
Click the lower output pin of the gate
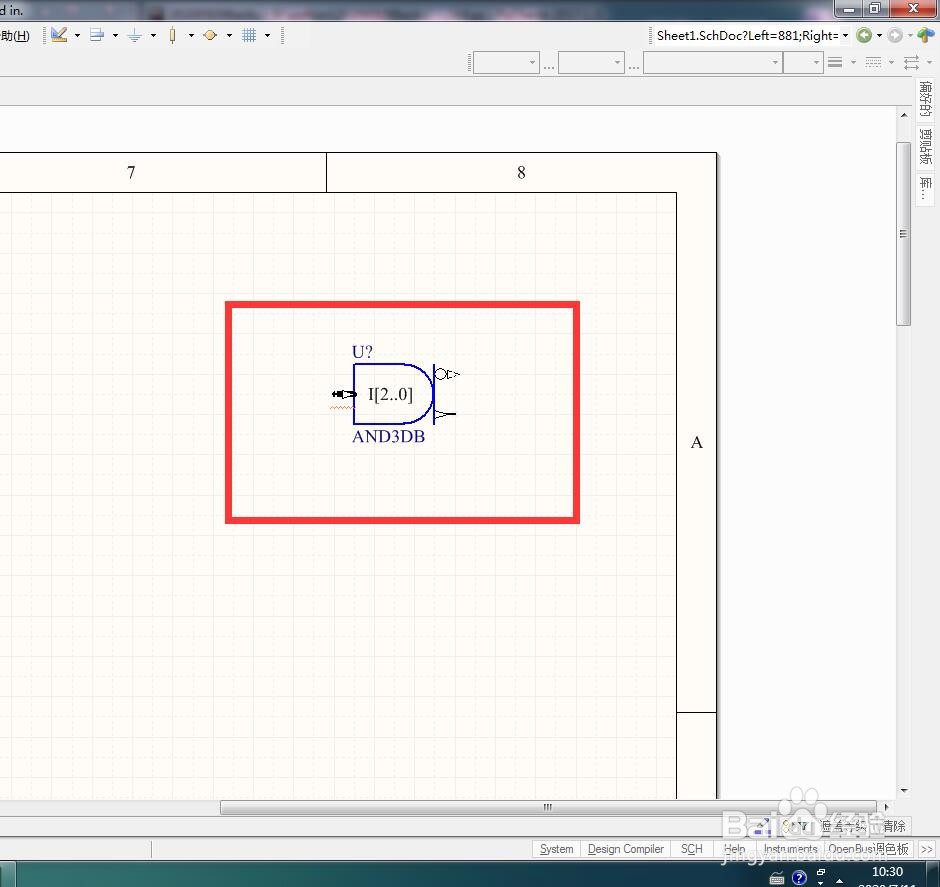click(x=445, y=414)
